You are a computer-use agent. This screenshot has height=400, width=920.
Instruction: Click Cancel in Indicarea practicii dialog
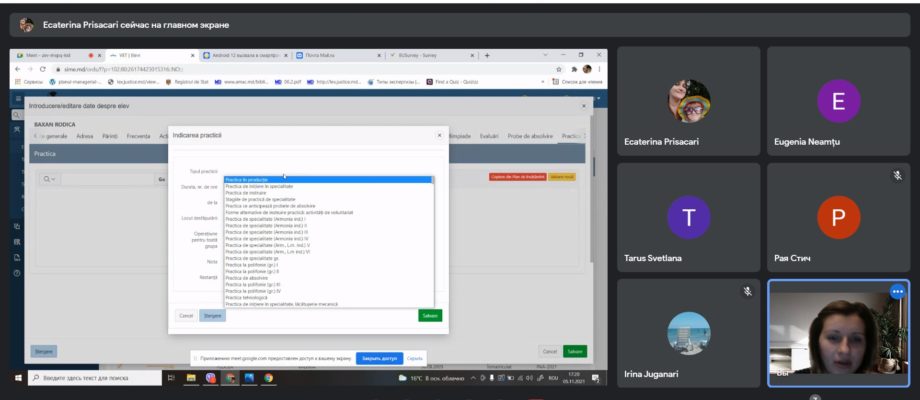tap(186, 316)
